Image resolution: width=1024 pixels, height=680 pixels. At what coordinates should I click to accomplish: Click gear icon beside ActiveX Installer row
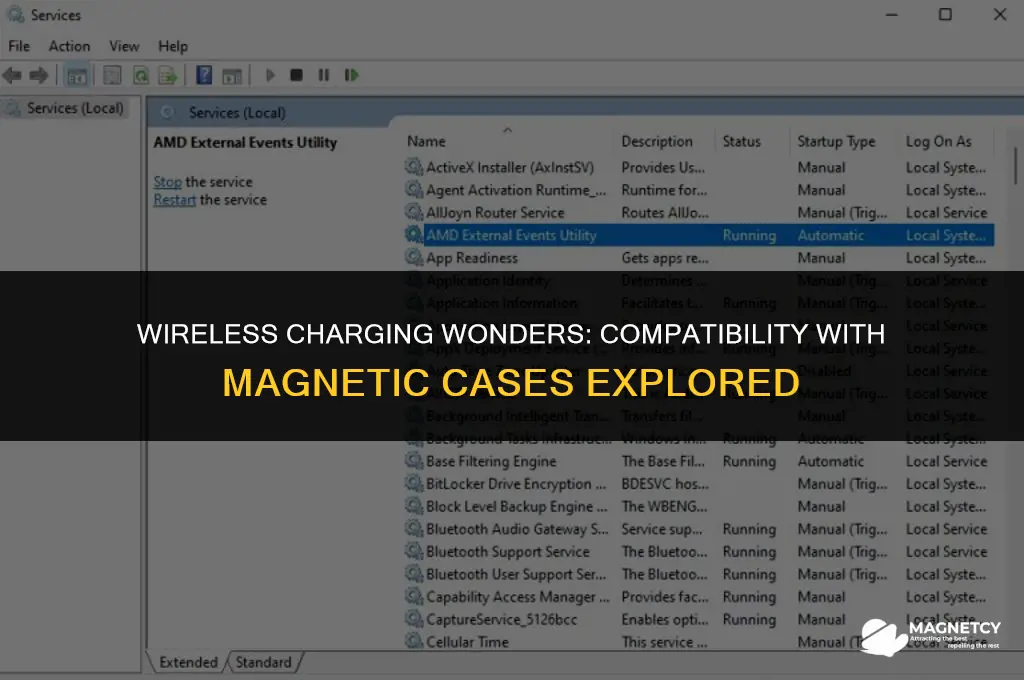click(413, 167)
